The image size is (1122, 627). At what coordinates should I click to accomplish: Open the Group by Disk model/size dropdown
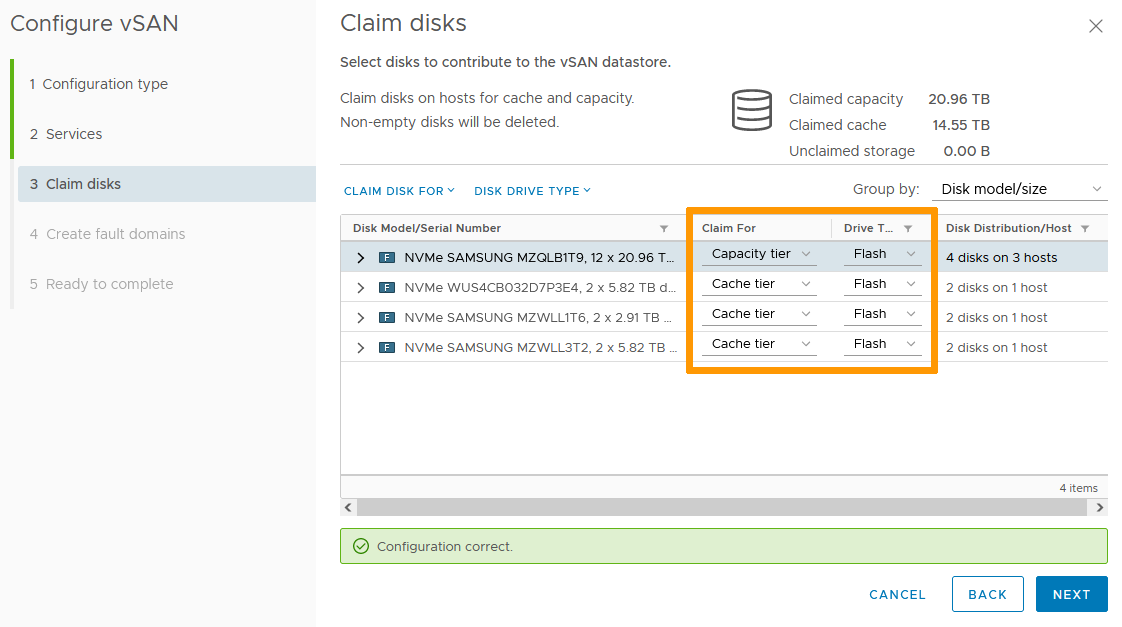tap(1019, 188)
